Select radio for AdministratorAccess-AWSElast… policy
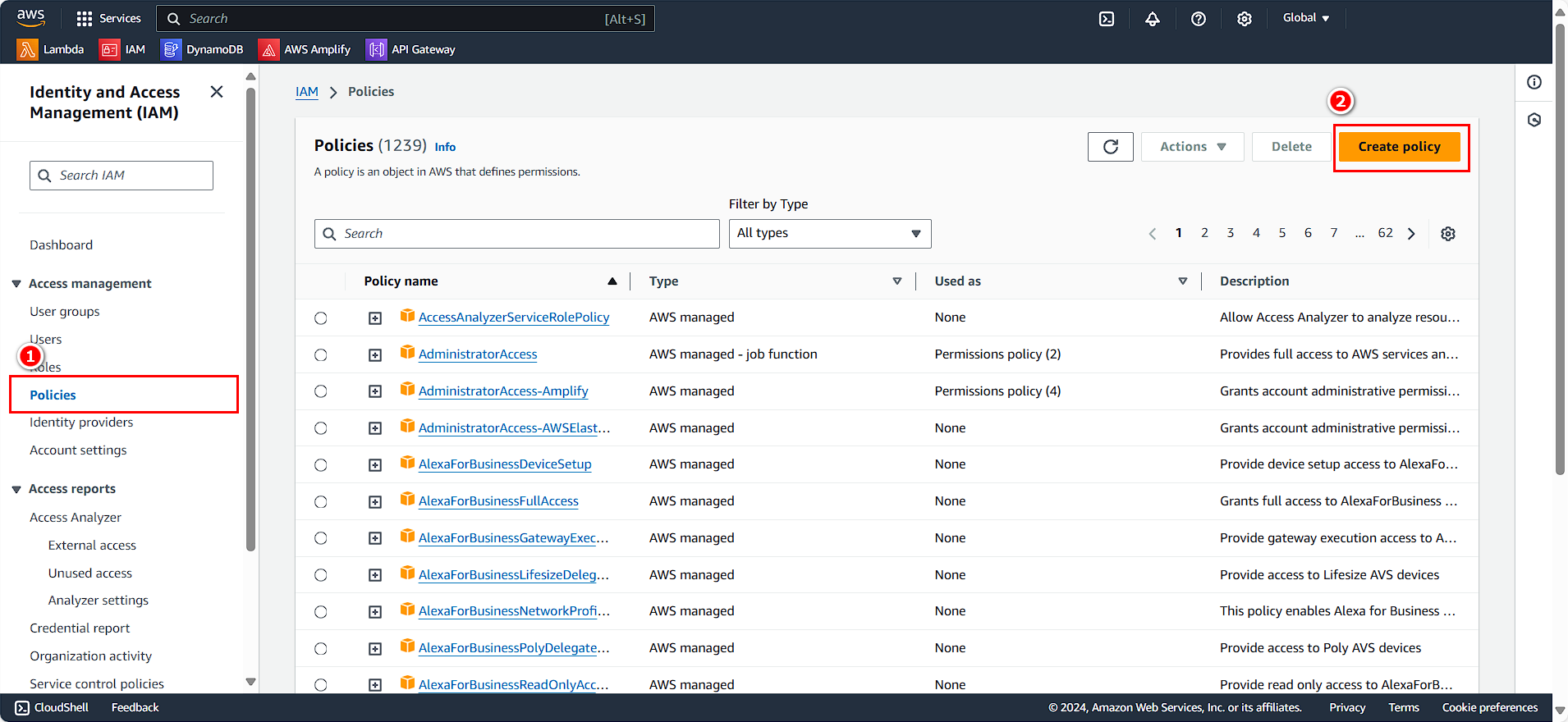 [321, 428]
